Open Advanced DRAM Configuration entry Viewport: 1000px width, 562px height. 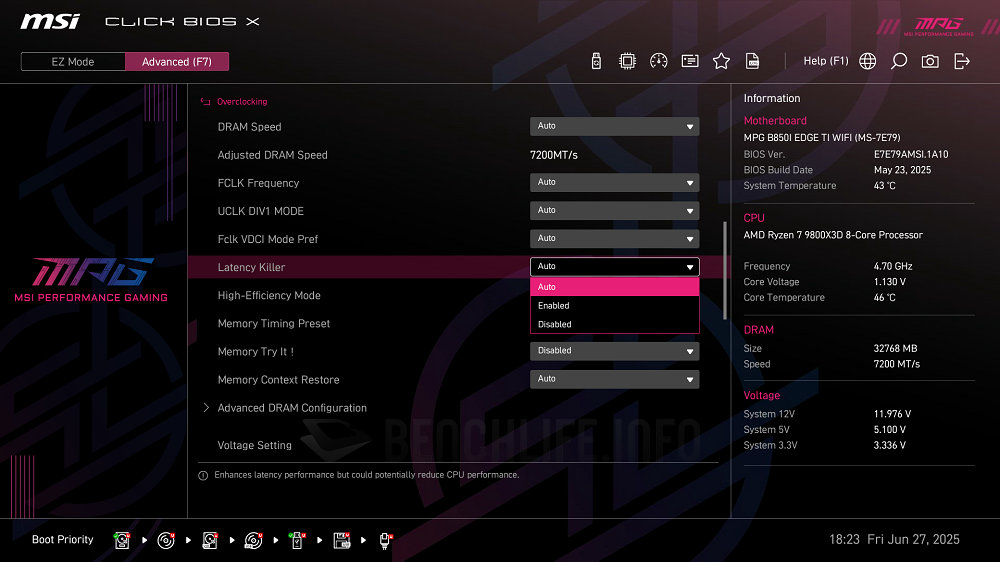[292, 408]
